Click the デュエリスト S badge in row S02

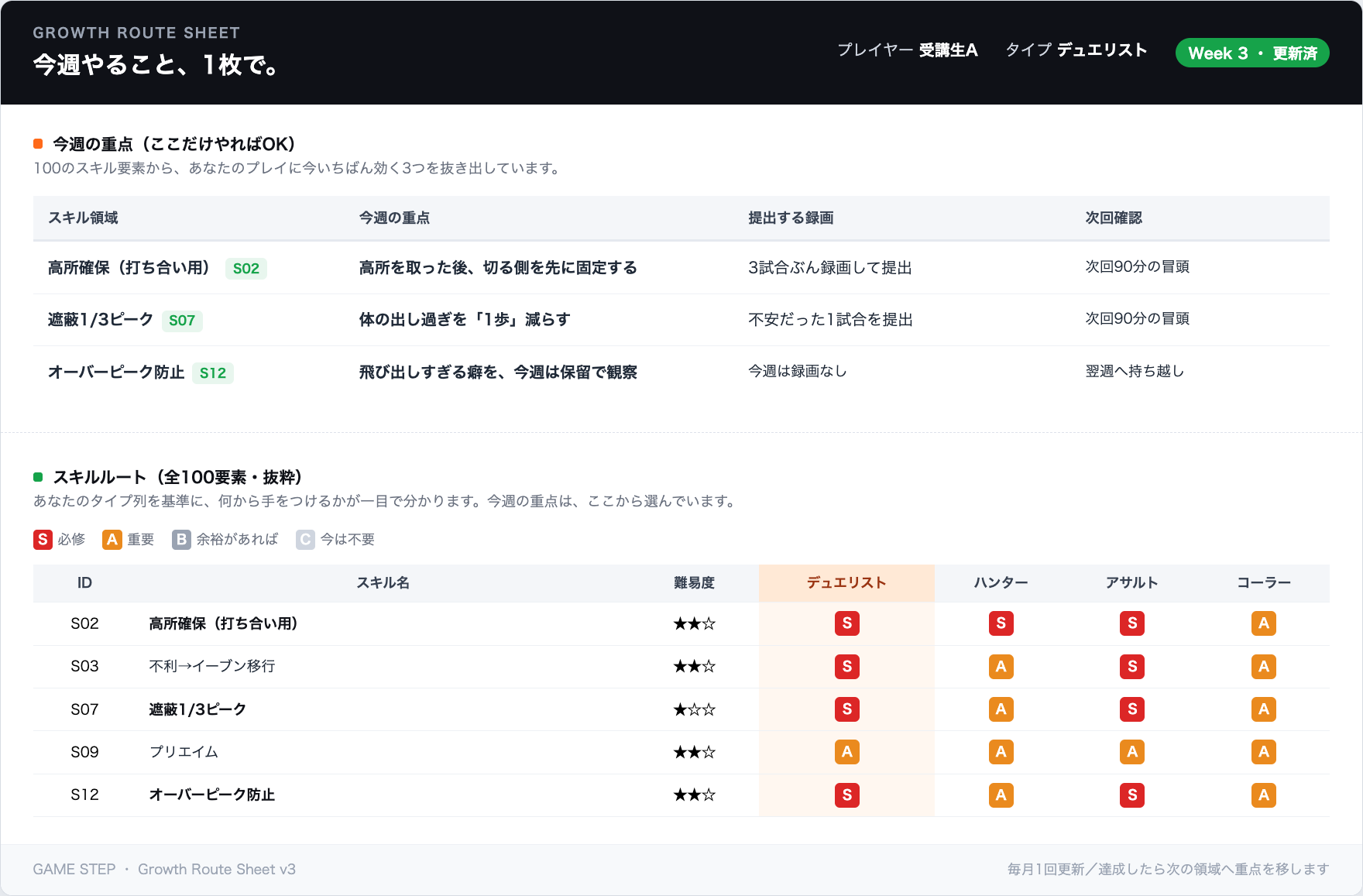[847, 623]
